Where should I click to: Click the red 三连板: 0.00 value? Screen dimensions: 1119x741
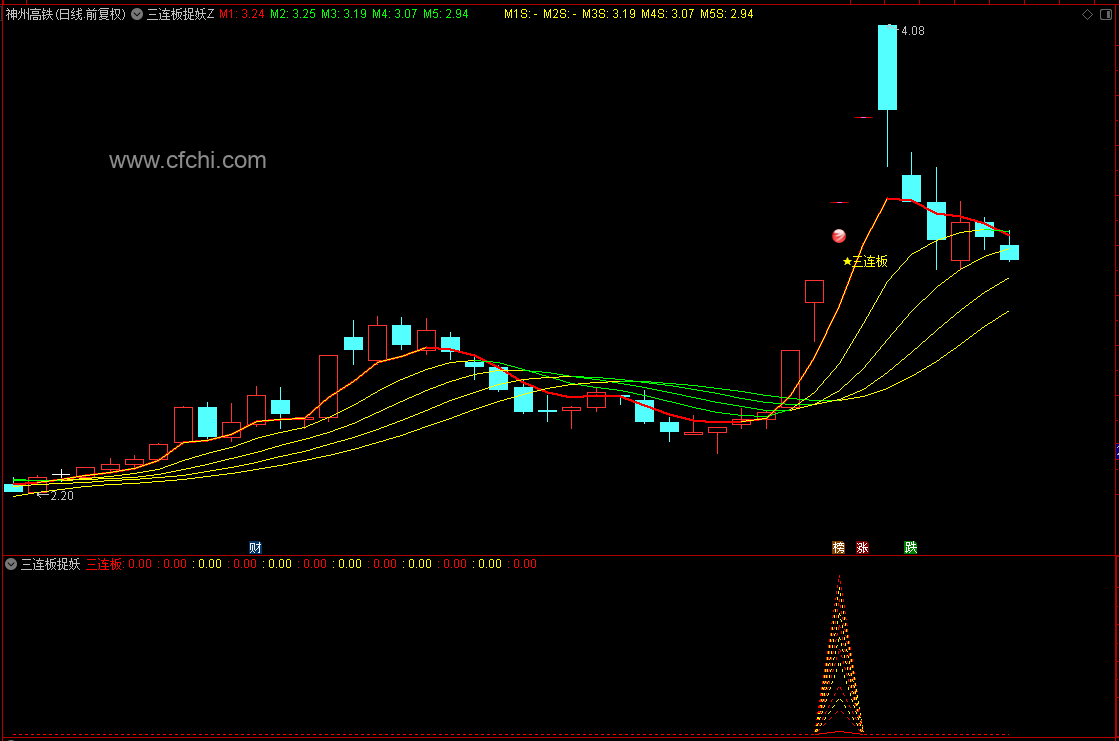[119, 564]
